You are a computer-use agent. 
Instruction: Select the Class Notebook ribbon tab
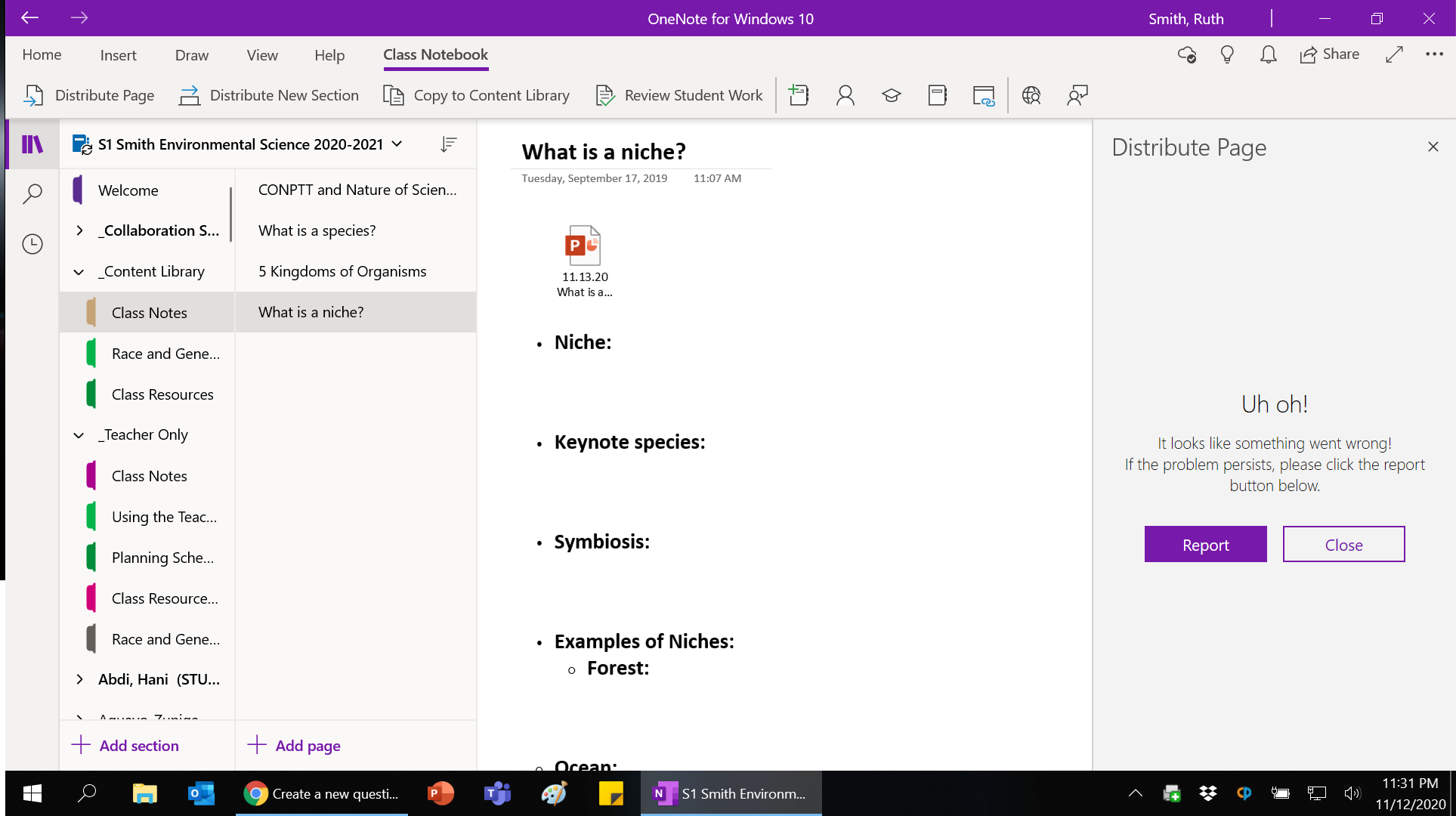[436, 54]
